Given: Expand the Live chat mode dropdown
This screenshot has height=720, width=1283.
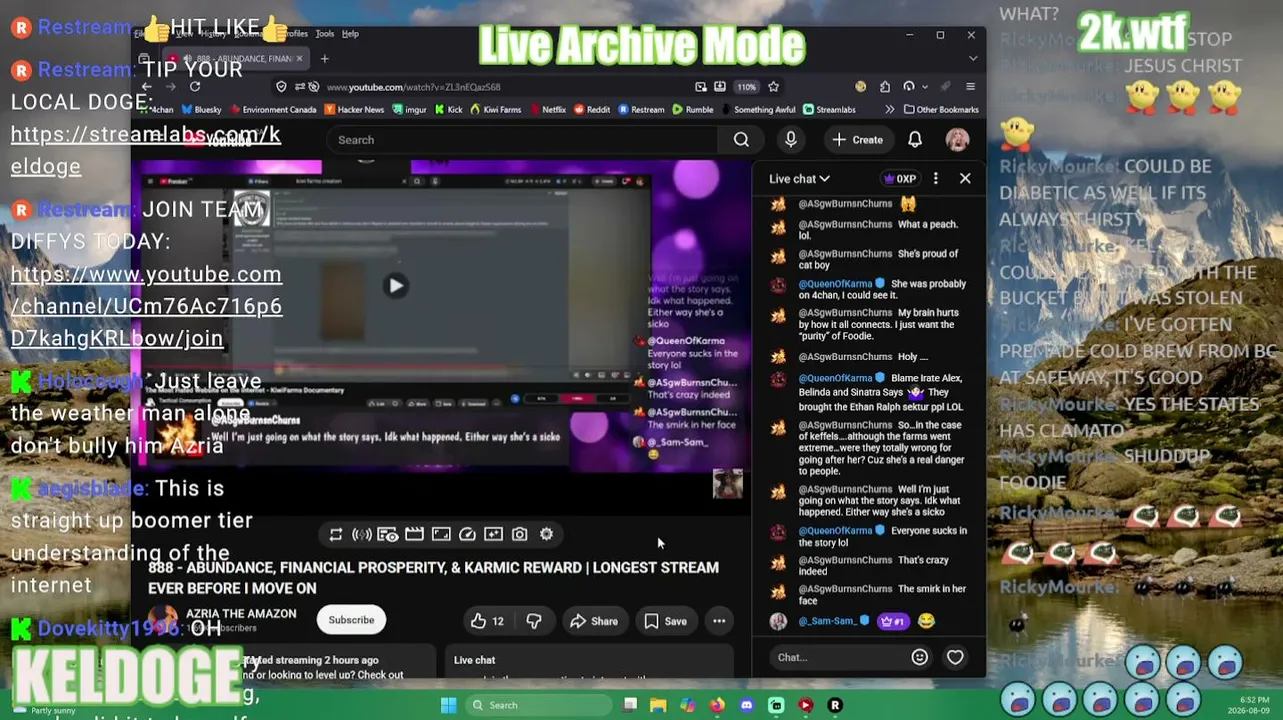Looking at the screenshot, I should pyautogui.click(x=799, y=179).
